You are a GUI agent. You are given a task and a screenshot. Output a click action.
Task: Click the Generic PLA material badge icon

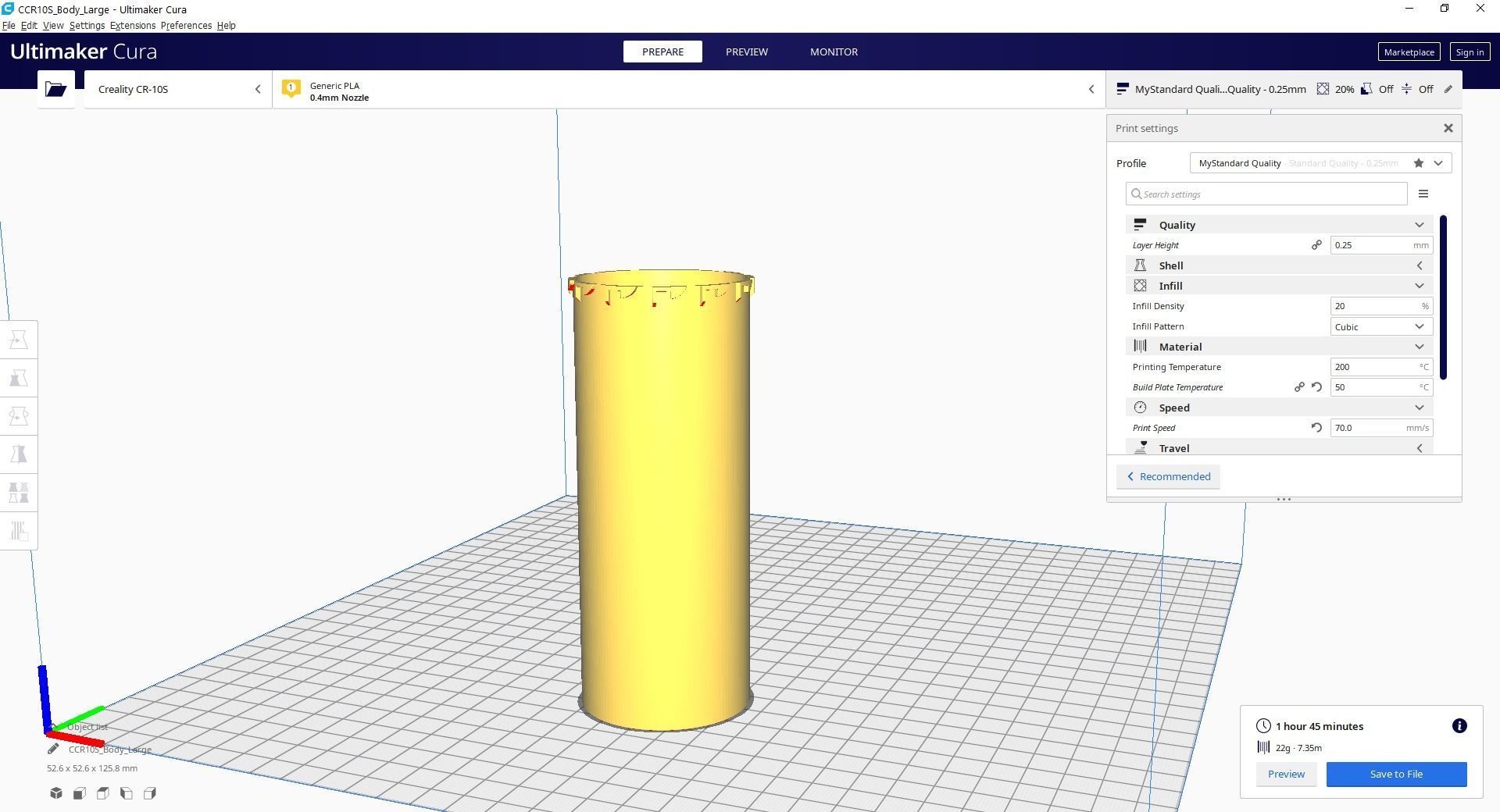(x=291, y=88)
